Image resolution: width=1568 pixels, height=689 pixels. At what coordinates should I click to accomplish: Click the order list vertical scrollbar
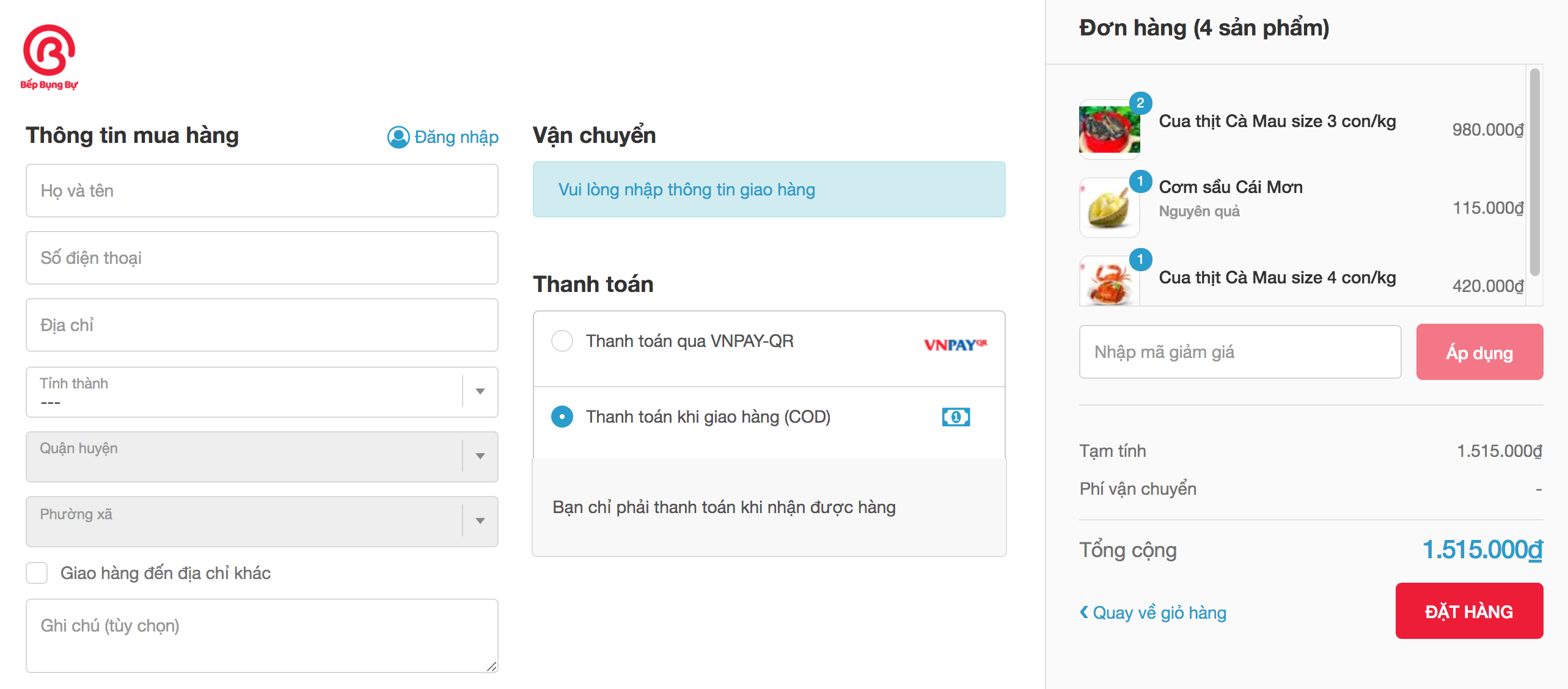1534,172
